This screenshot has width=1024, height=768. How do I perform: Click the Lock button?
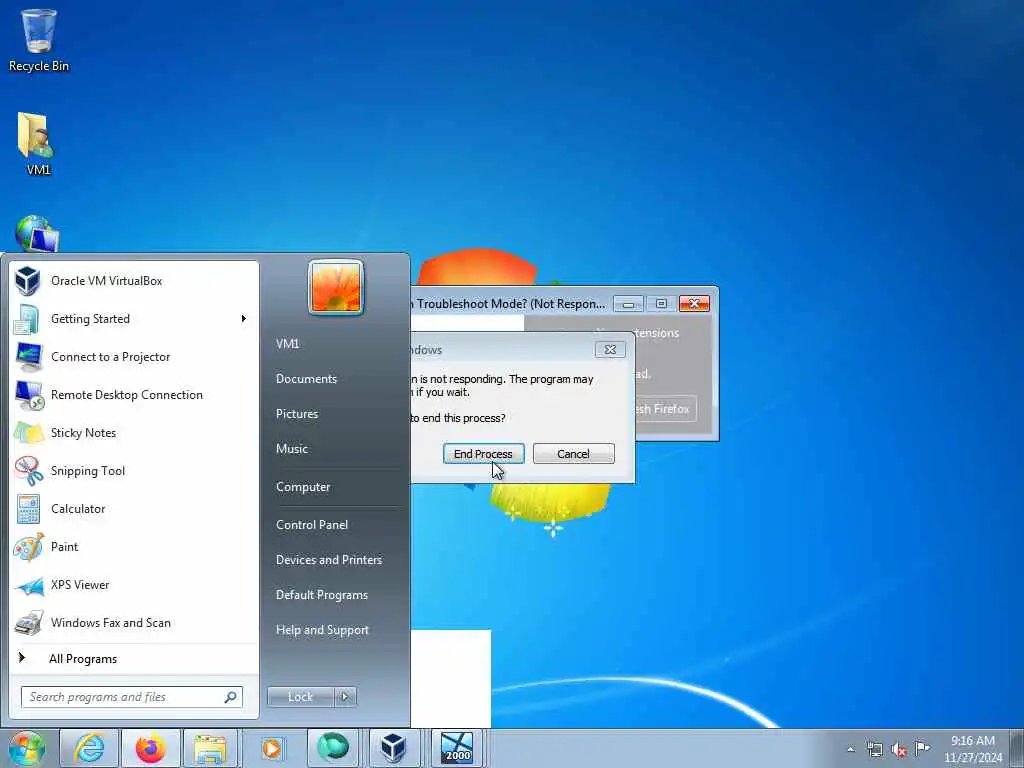[300, 697]
